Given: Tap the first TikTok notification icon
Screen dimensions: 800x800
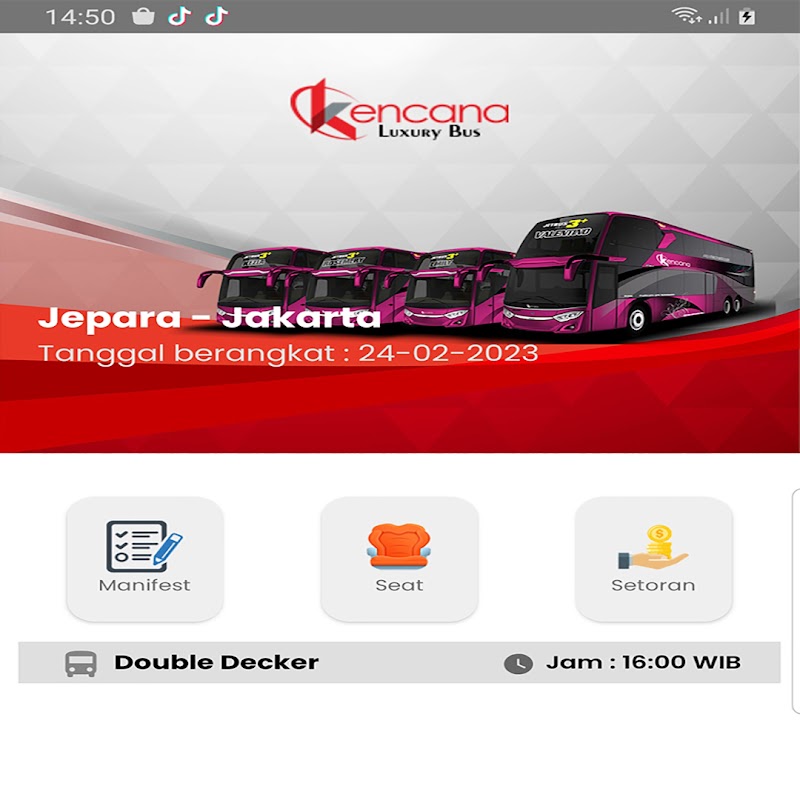Looking at the screenshot, I should 180,17.
